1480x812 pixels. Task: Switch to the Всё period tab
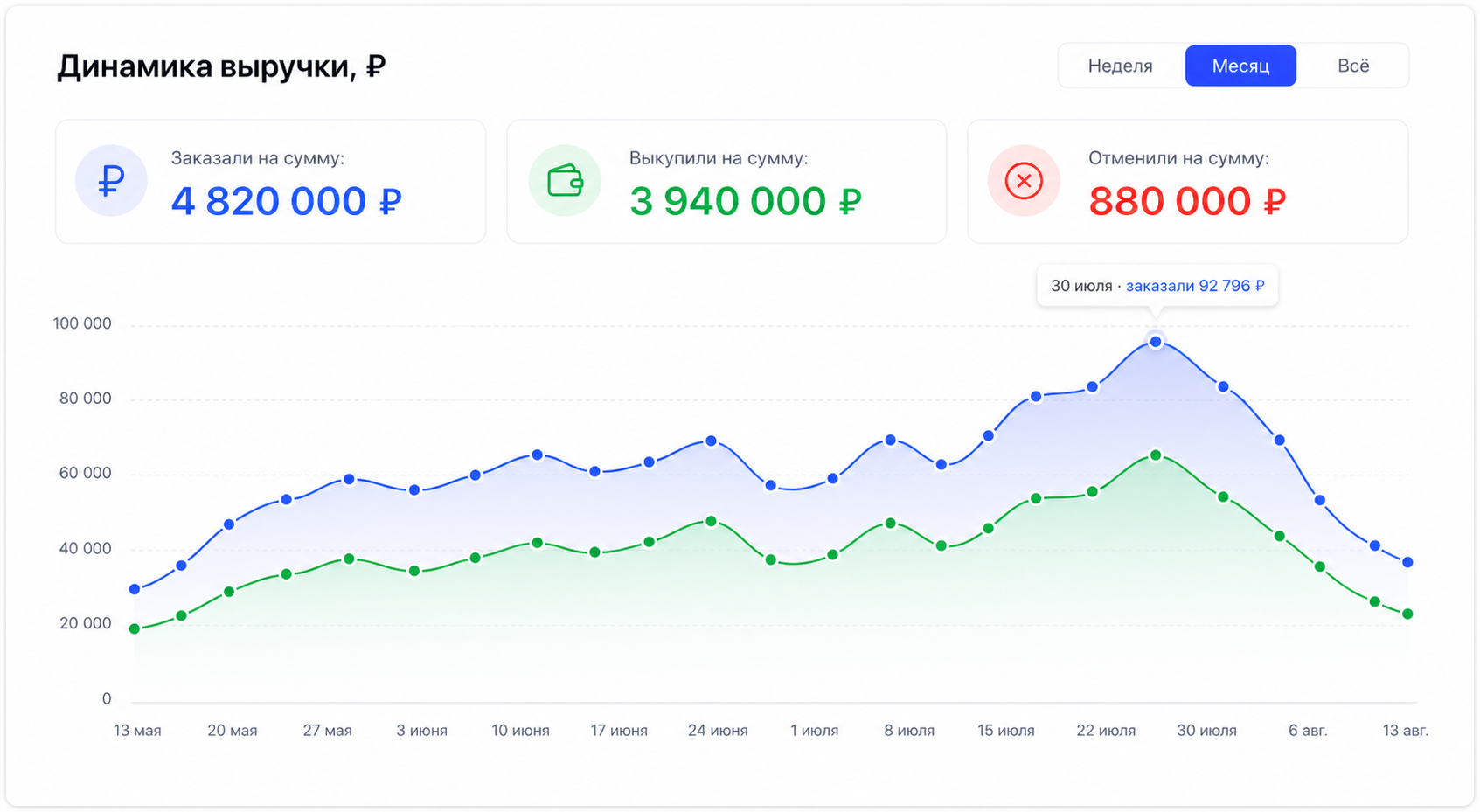1353,66
